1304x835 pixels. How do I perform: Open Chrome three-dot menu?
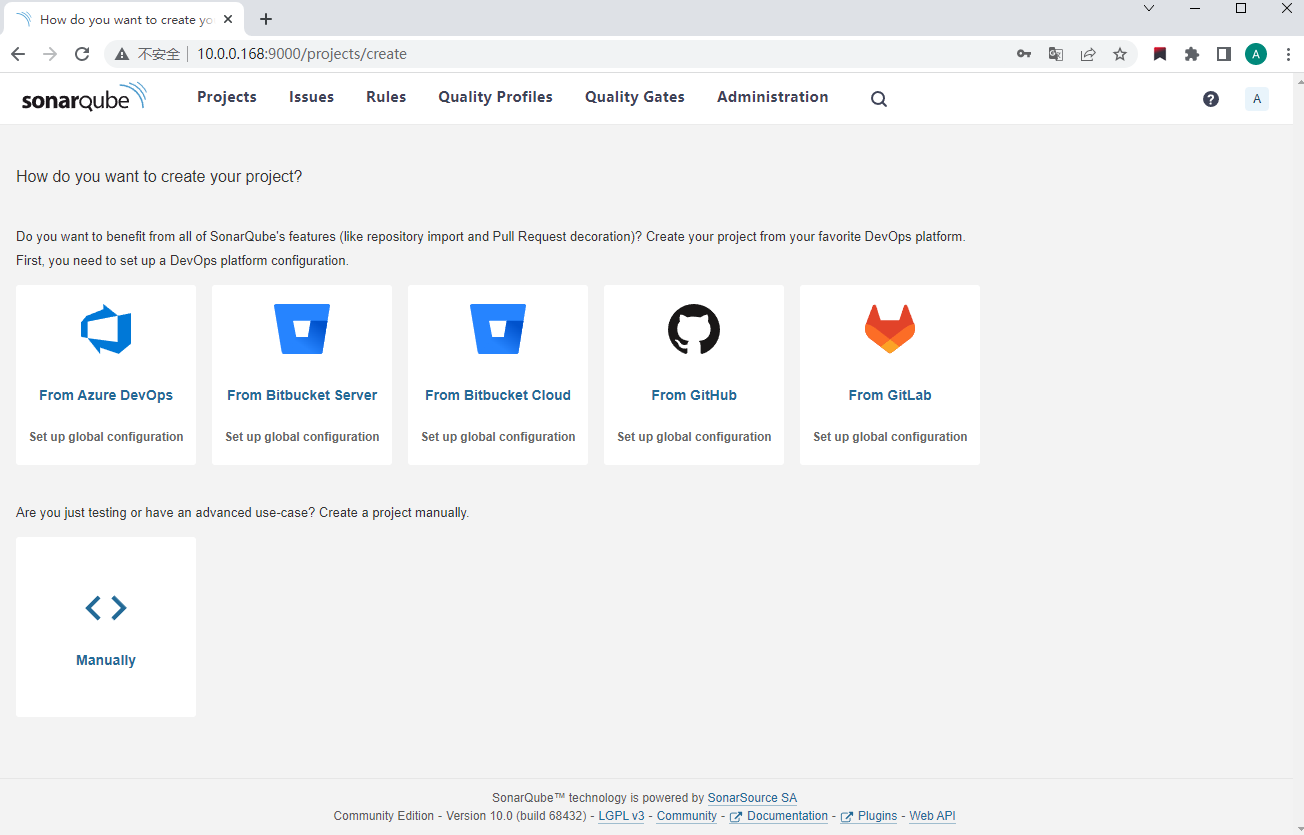coord(1288,54)
